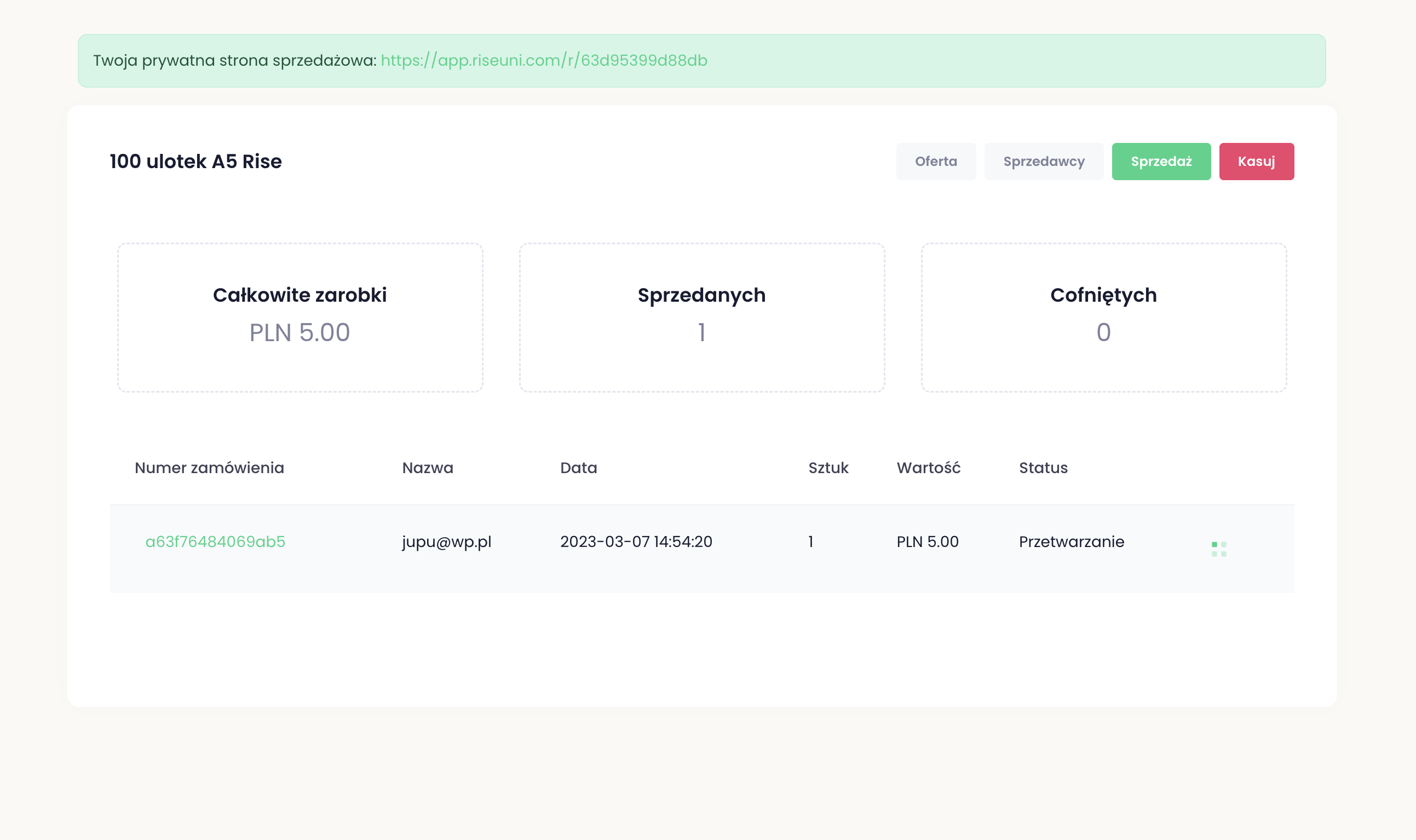Click the Wartość column header
Image resolution: width=1416 pixels, height=840 pixels.
pos(928,468)
